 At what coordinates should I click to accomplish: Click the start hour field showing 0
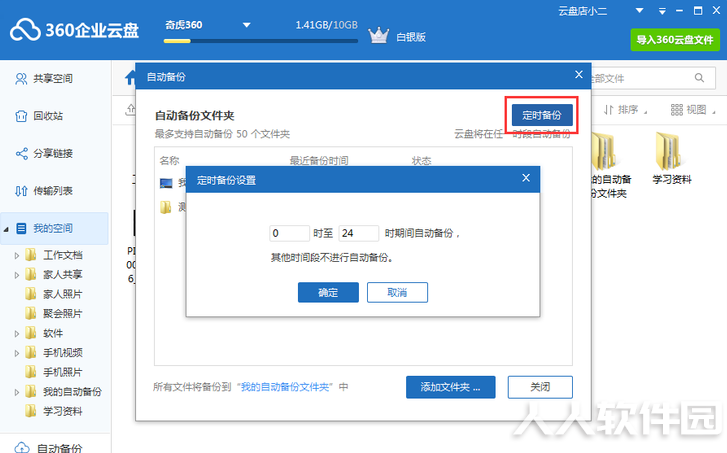(289, 233)
